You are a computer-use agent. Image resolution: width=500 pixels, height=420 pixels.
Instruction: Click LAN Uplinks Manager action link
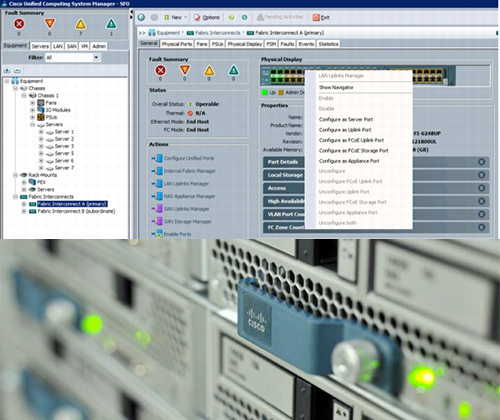186,184
